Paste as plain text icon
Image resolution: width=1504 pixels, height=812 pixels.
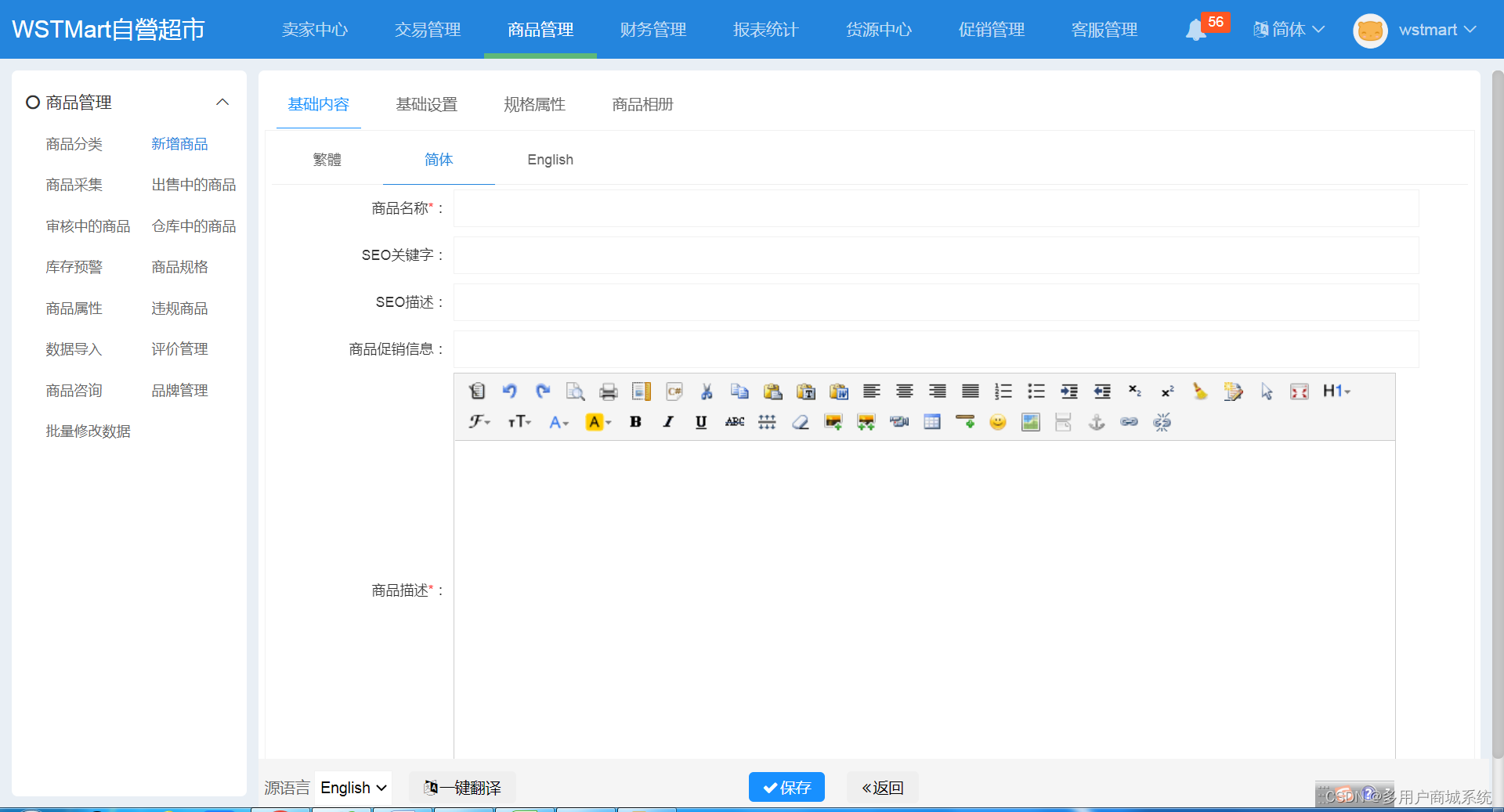click(x=805, y=391)
